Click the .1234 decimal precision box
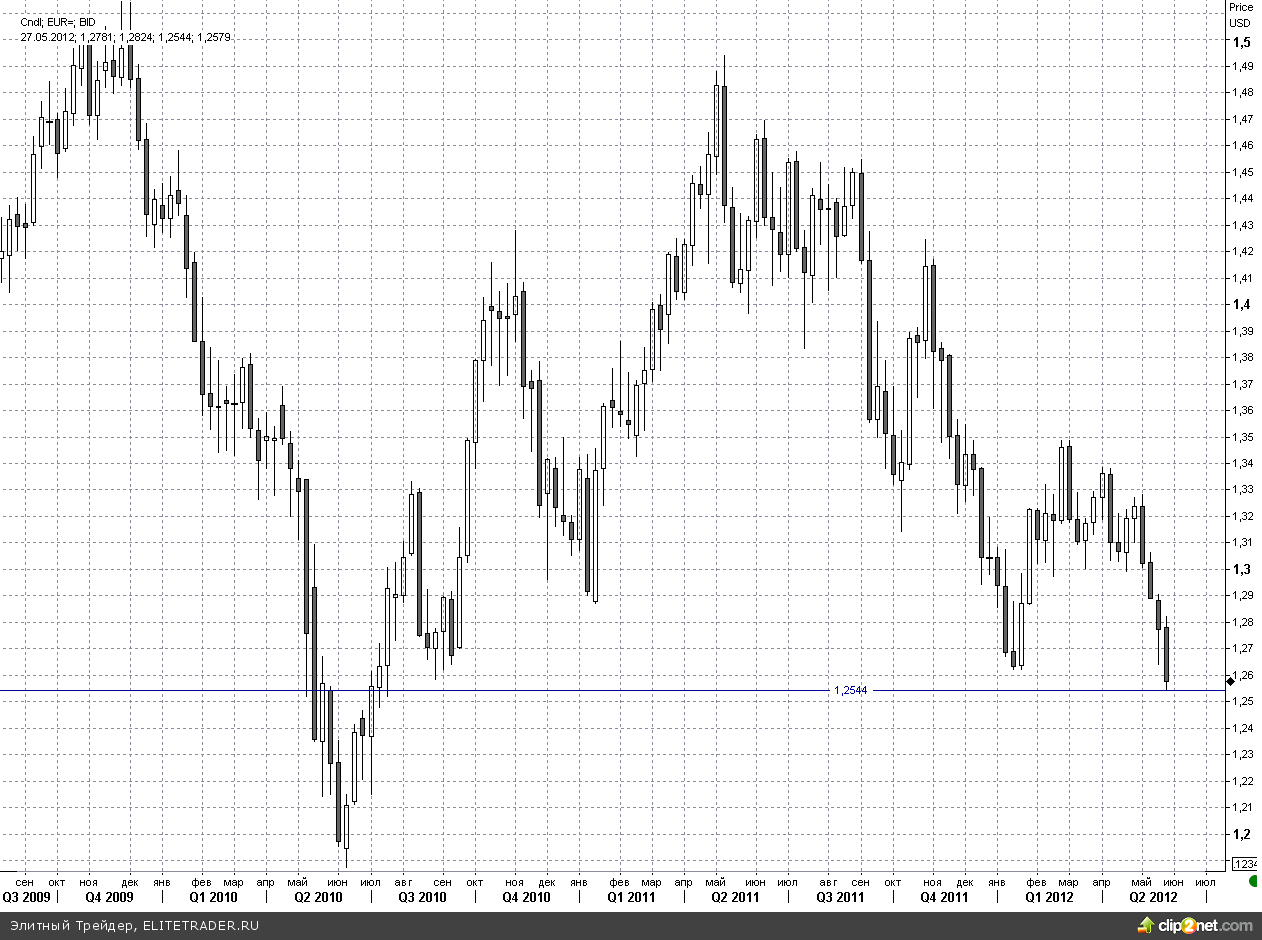Viewport: 1262px width, 940px height. 1245,864
